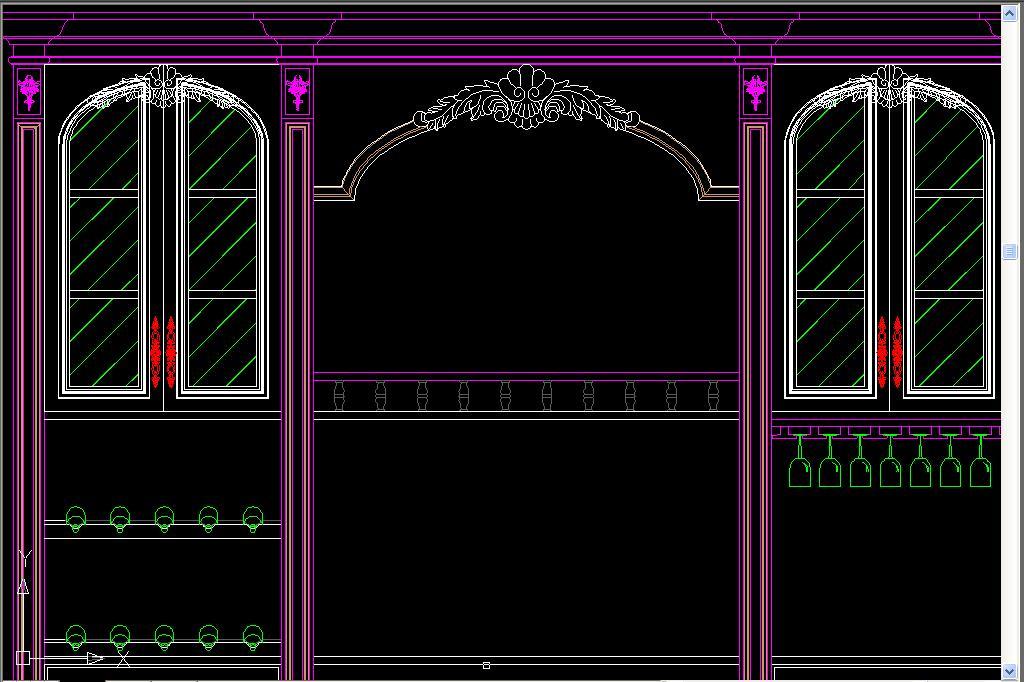Click the middle glass pane of the right cabinet's right door
The image size is (1024, 682).
coord(948,243)
